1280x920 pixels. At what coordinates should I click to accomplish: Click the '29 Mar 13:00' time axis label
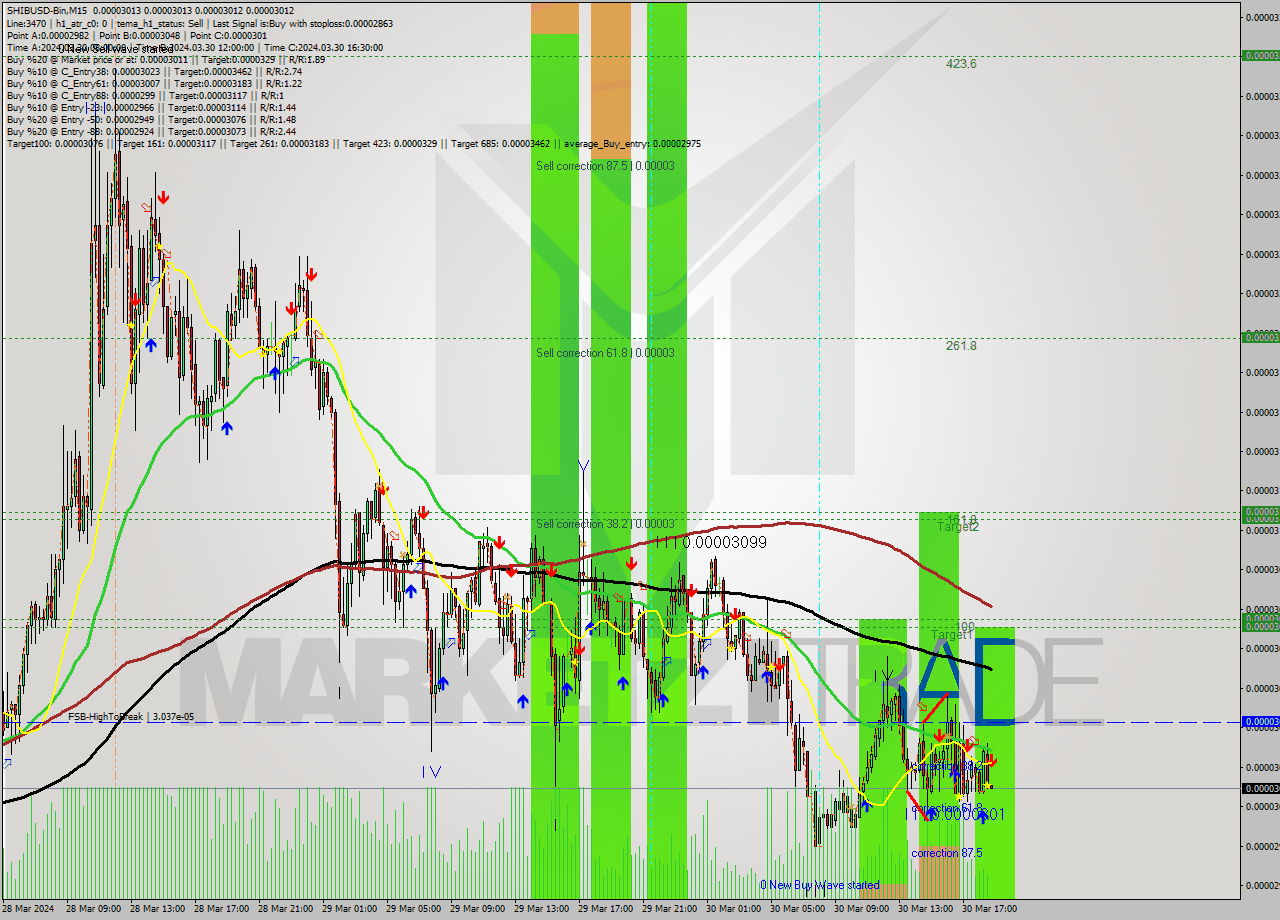click(541, 909)
